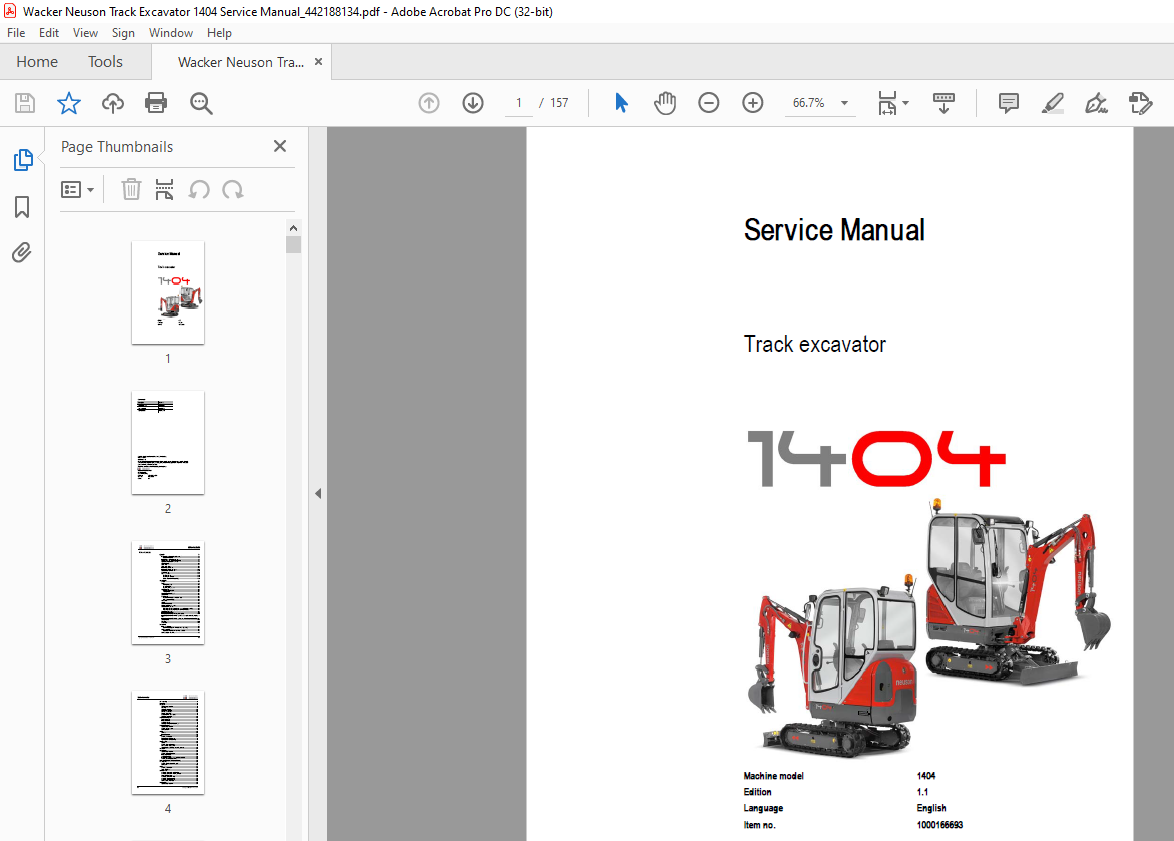Image resolution: width=1174 pixels, height=841 pixels.
Task: Click the page number input field
Action: tap(518, 103)
